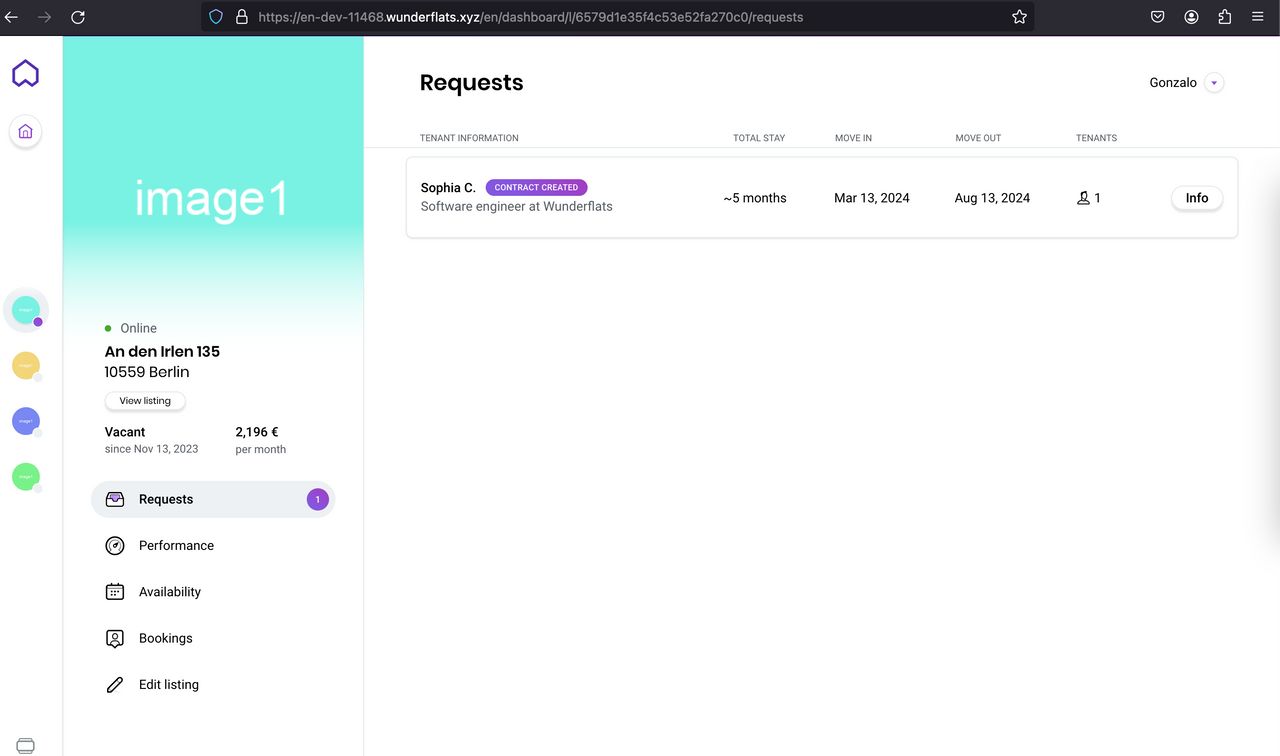Screen dimensions: 1280x756
Task: Click the View listing button
Action: click(x=145, y=401)
